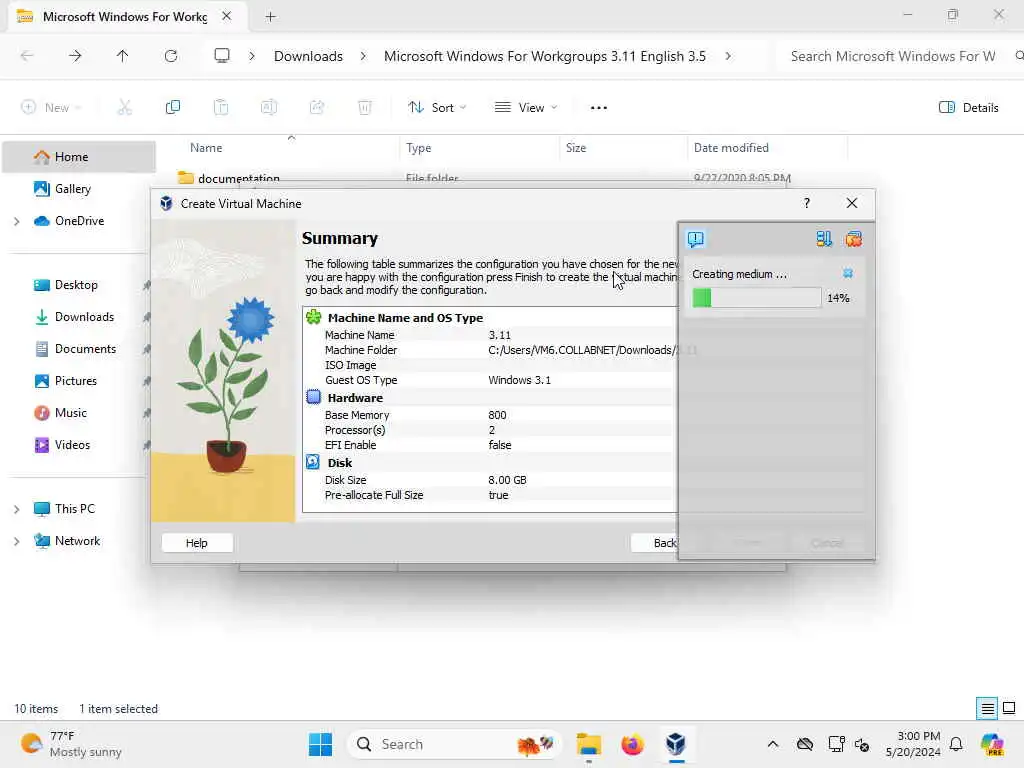The width and height of the screenshot is (1024, 768).
Task: Click Downloads in the breadcrumb path
Action: pos(308,56)
